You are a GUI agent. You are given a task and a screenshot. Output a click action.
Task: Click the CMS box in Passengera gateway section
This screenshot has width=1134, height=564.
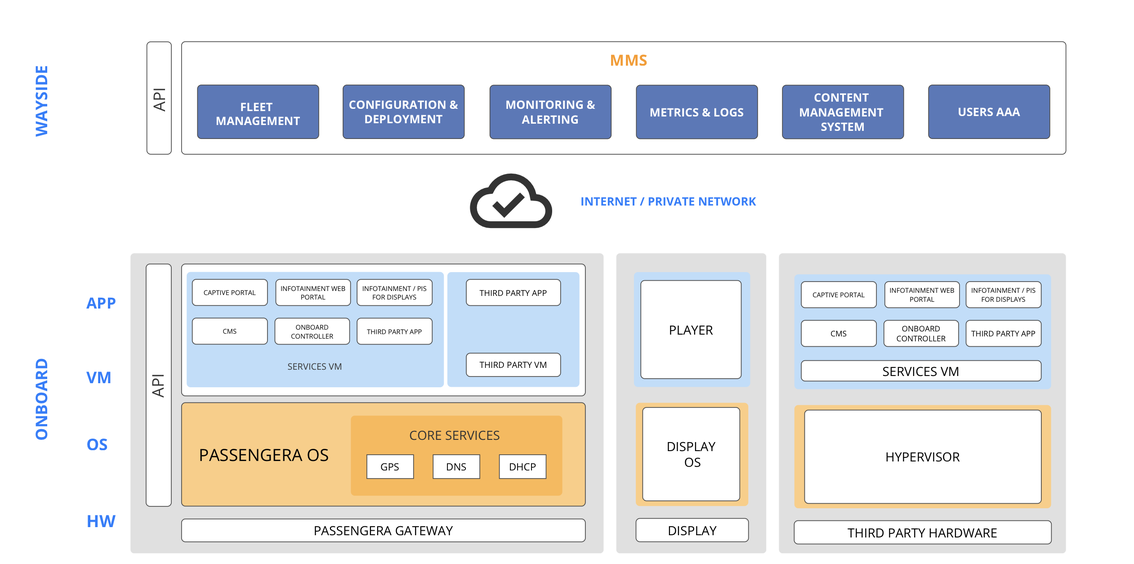click(x=229, y=331)
